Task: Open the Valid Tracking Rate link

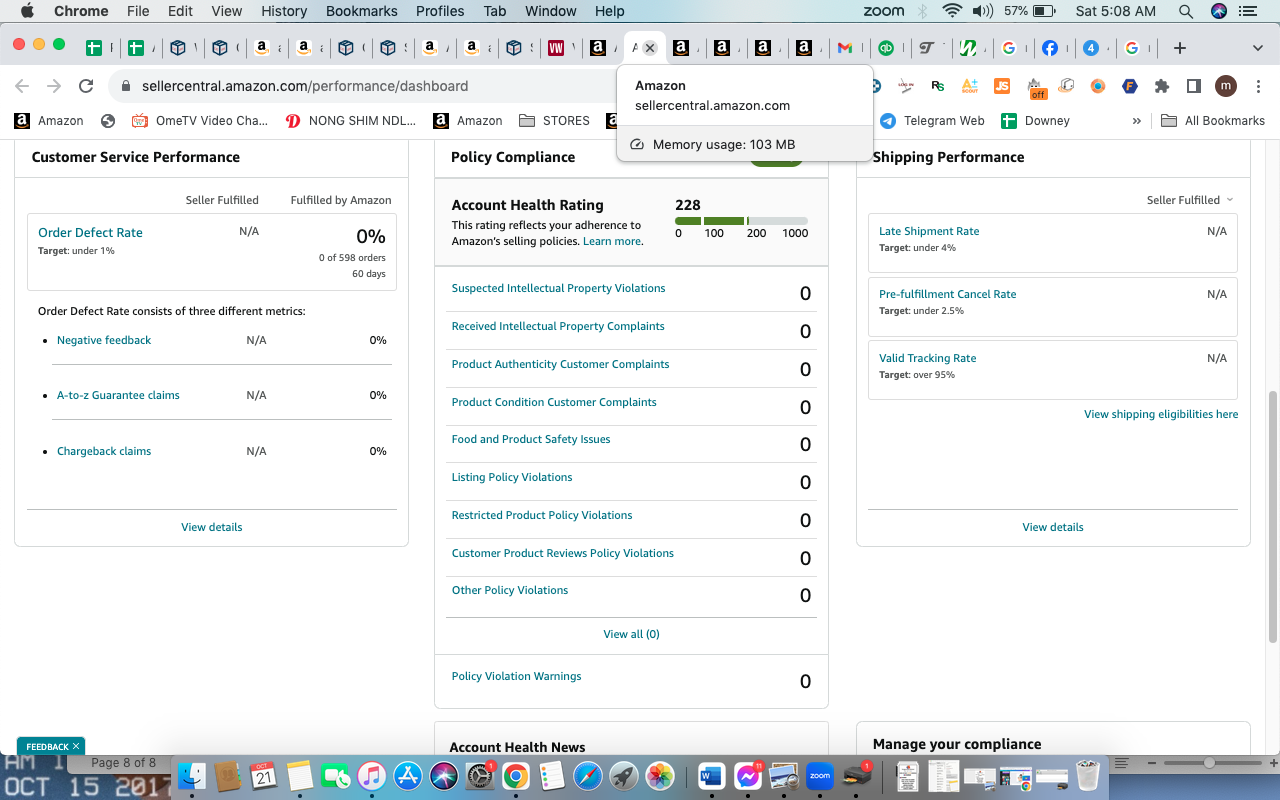Action: pos(927,358)
